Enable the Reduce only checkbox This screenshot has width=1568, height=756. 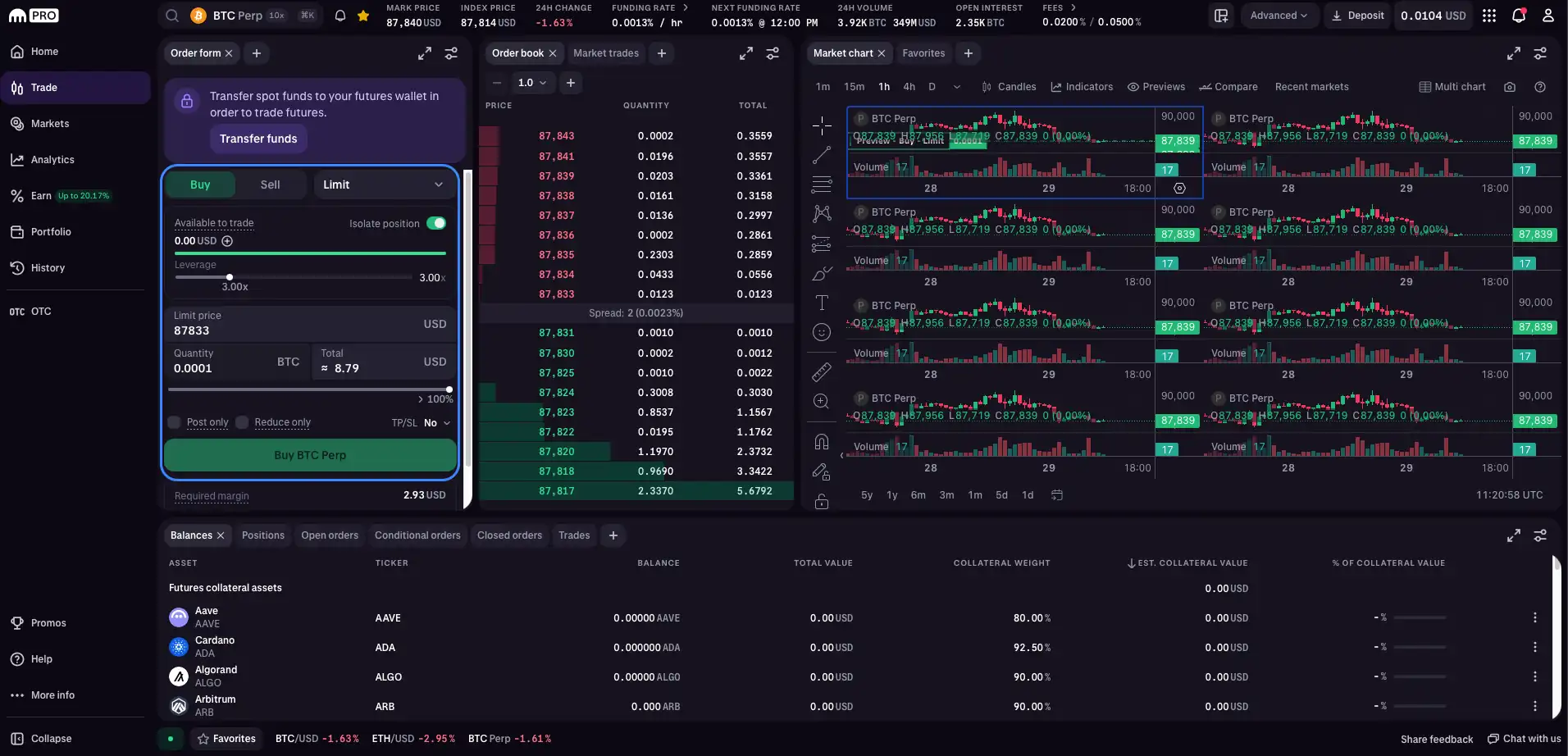tap(242, 422)
